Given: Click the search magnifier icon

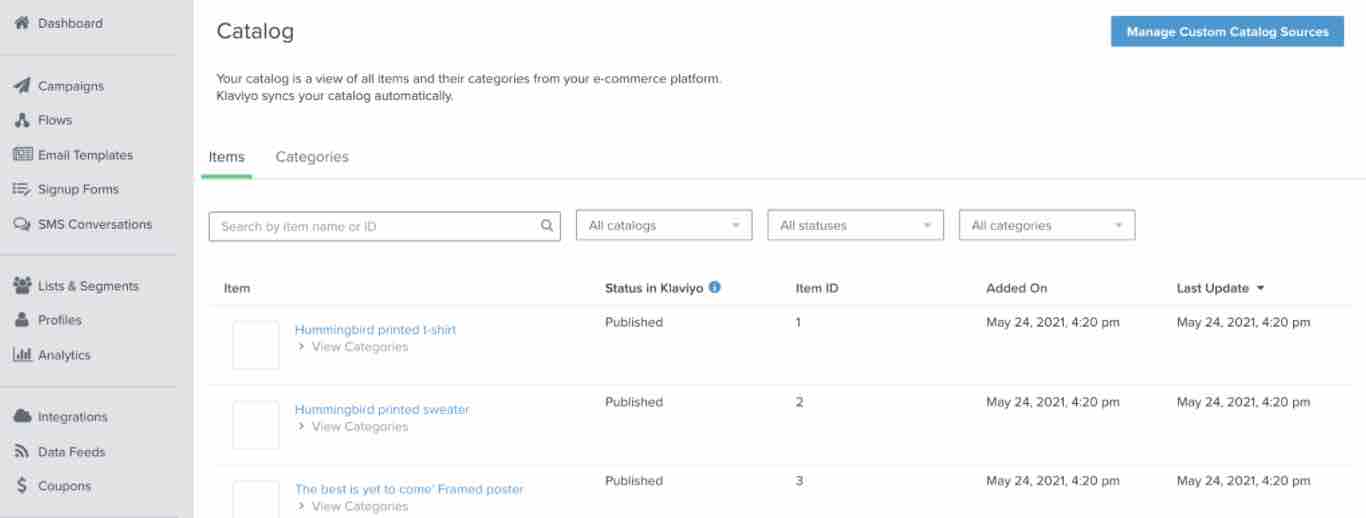Looking at the screenshot, I should coord(547,226).
